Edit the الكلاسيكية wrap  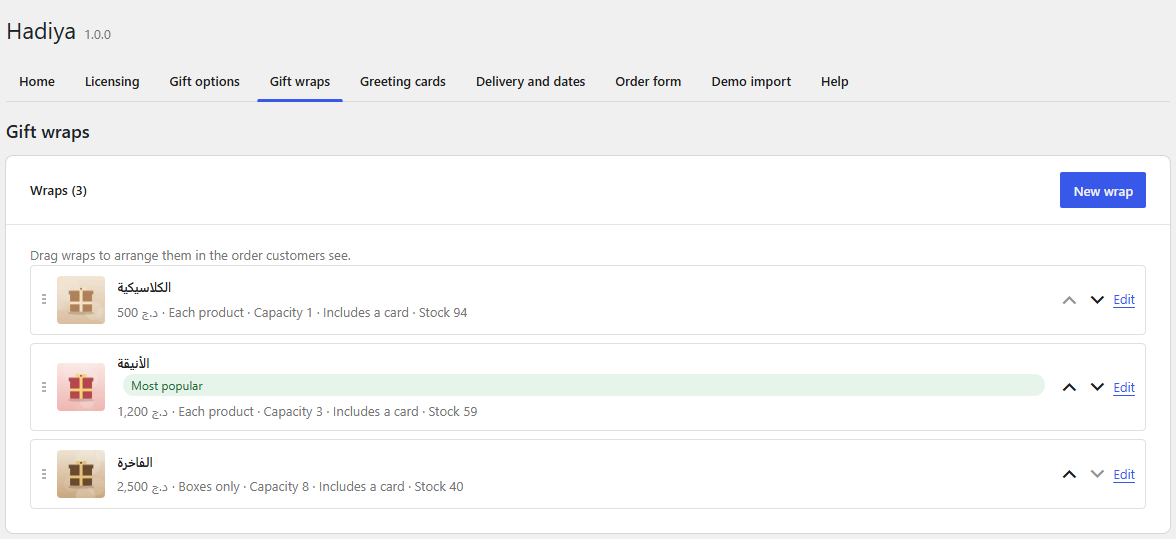pos(1124,300)
